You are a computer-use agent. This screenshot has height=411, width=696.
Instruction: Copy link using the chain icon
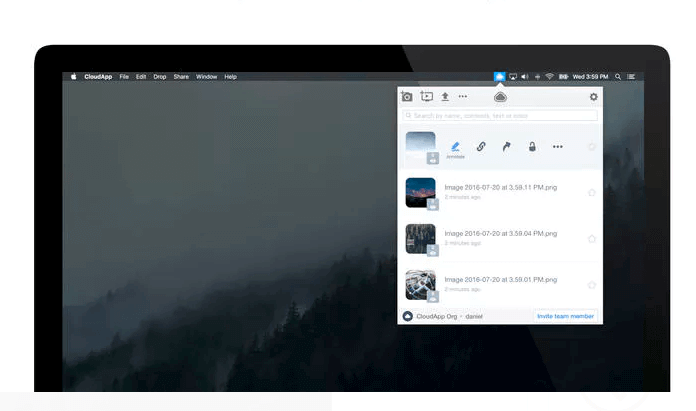click(x=481, y=146)
